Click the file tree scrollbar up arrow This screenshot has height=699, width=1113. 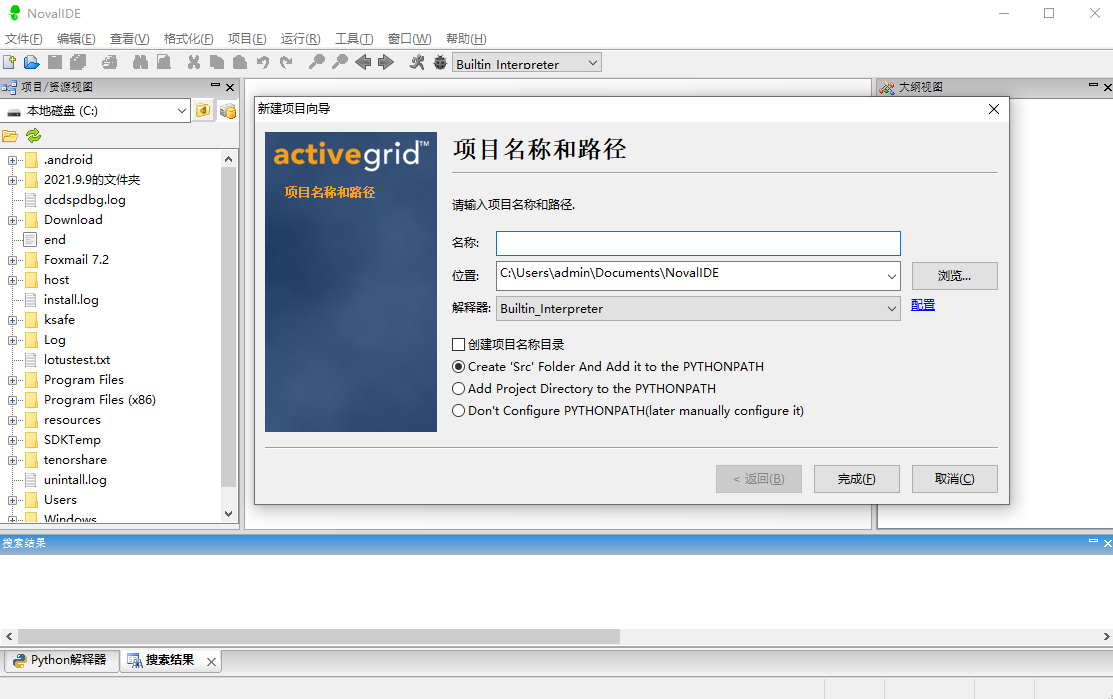tap(229, 159)
